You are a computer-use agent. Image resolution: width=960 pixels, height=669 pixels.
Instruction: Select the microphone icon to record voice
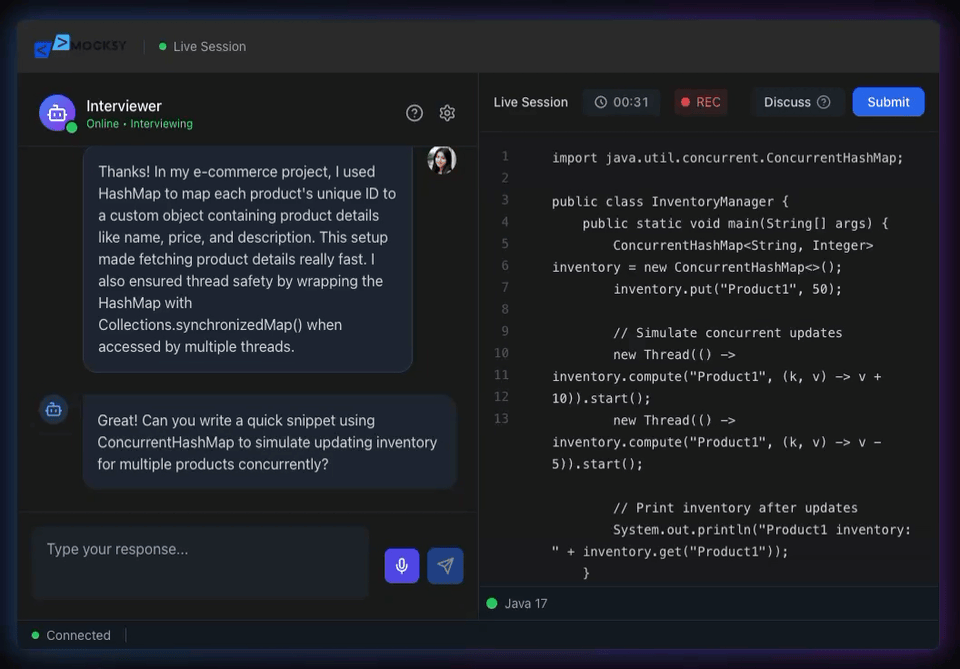click(401, 566)
